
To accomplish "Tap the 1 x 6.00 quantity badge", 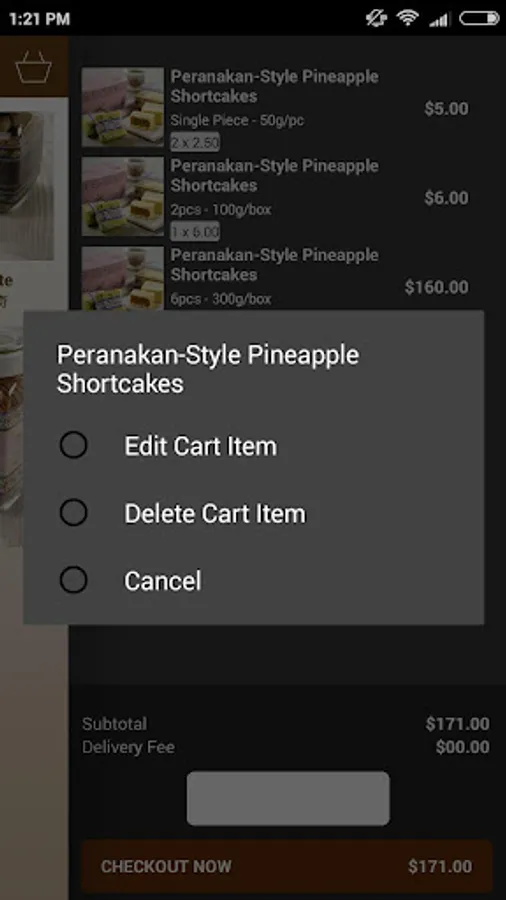I will 195,231.
